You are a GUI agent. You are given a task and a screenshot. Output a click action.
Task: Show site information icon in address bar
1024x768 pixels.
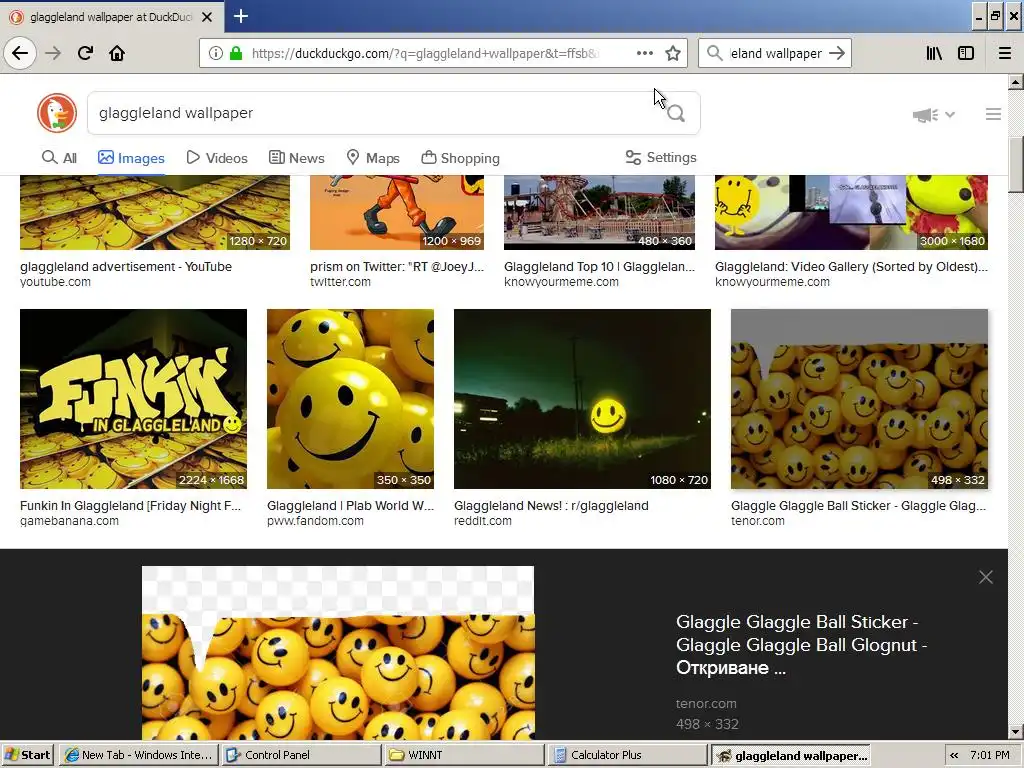click(215, 54)
